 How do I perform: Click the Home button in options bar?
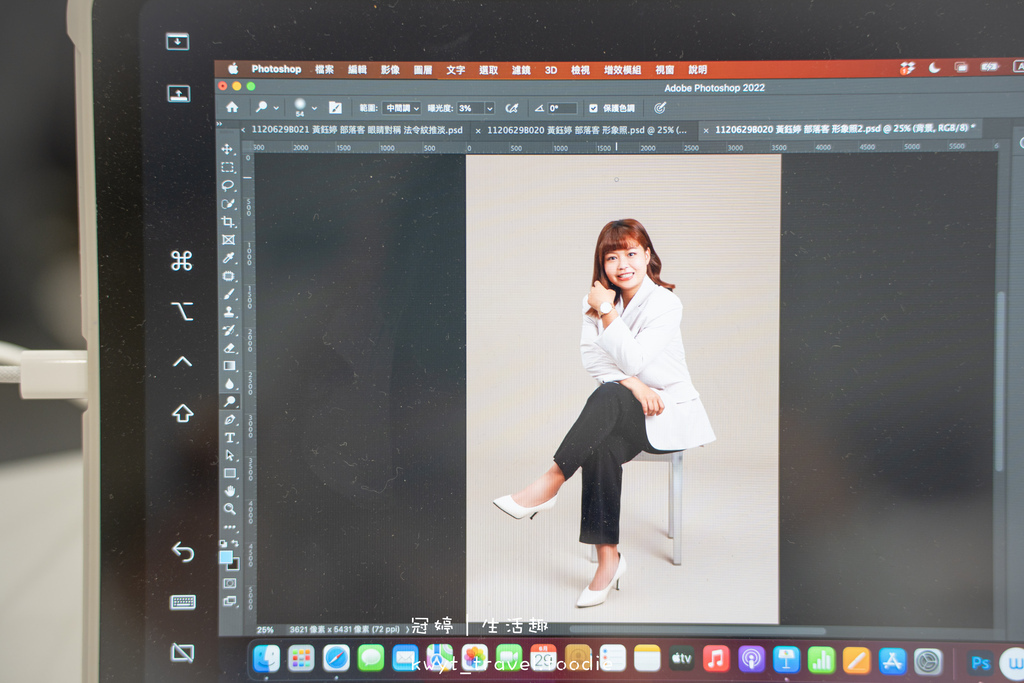(x=232, y=107)
